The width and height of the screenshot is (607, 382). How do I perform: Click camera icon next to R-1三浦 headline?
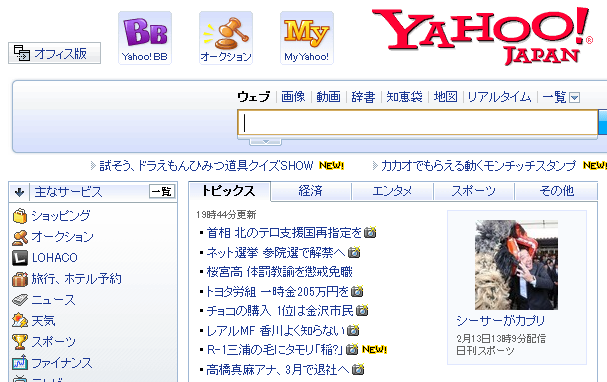click(352, 349)
